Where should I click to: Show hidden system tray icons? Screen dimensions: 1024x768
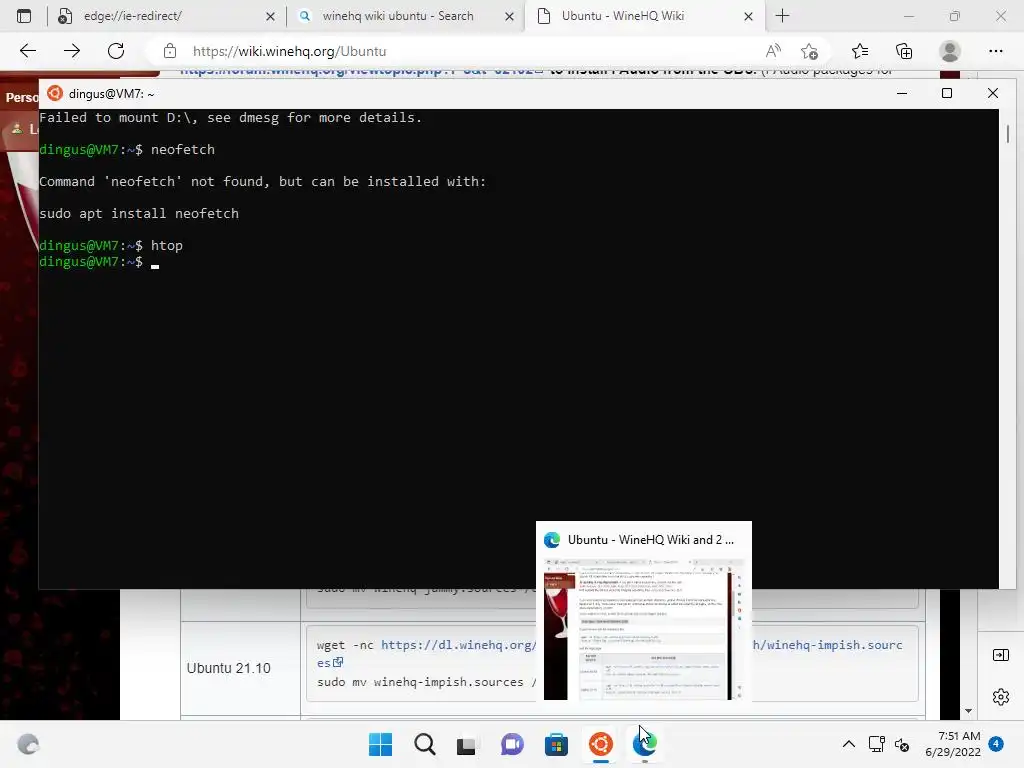click(848, 744)
